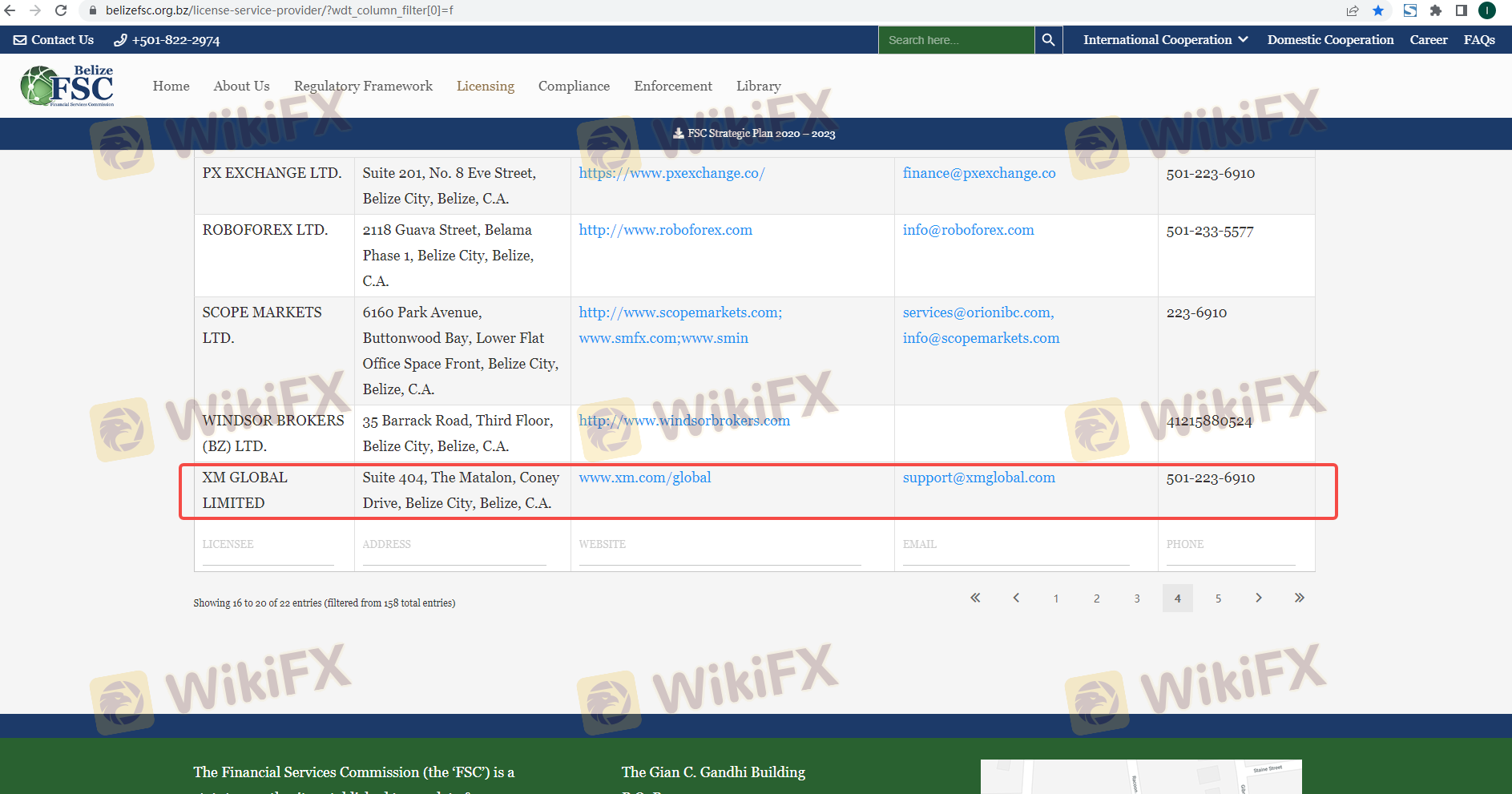Click the info@roboforex.com email link

coord(968,230)
